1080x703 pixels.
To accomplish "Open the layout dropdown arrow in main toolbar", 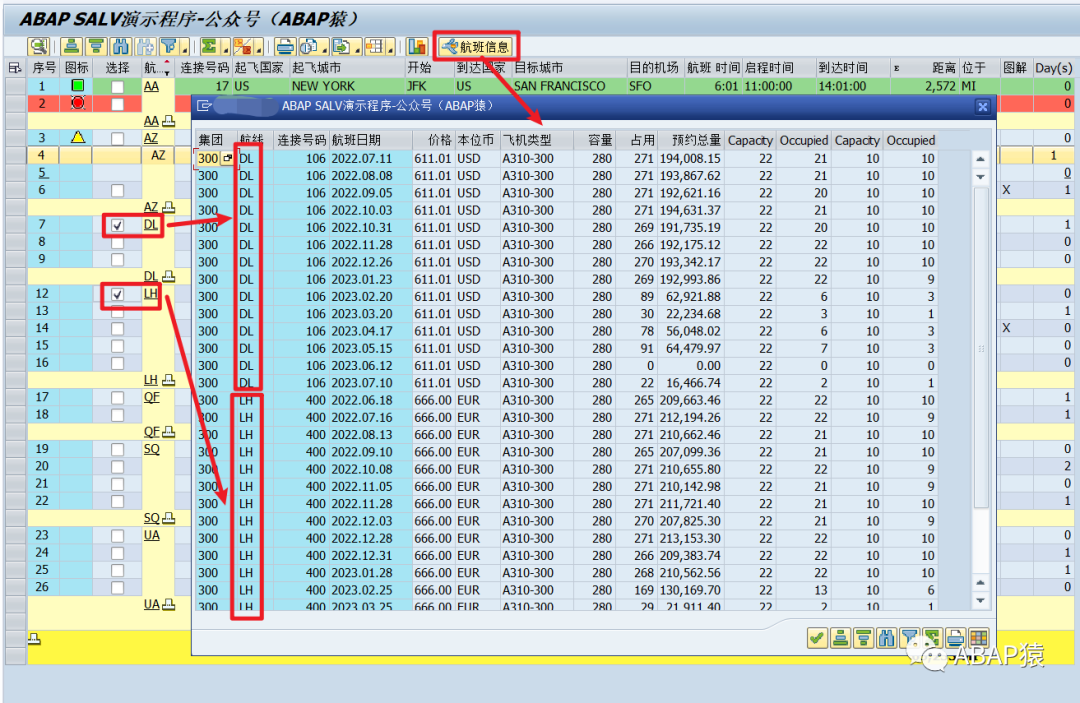I will coord(390,48).
